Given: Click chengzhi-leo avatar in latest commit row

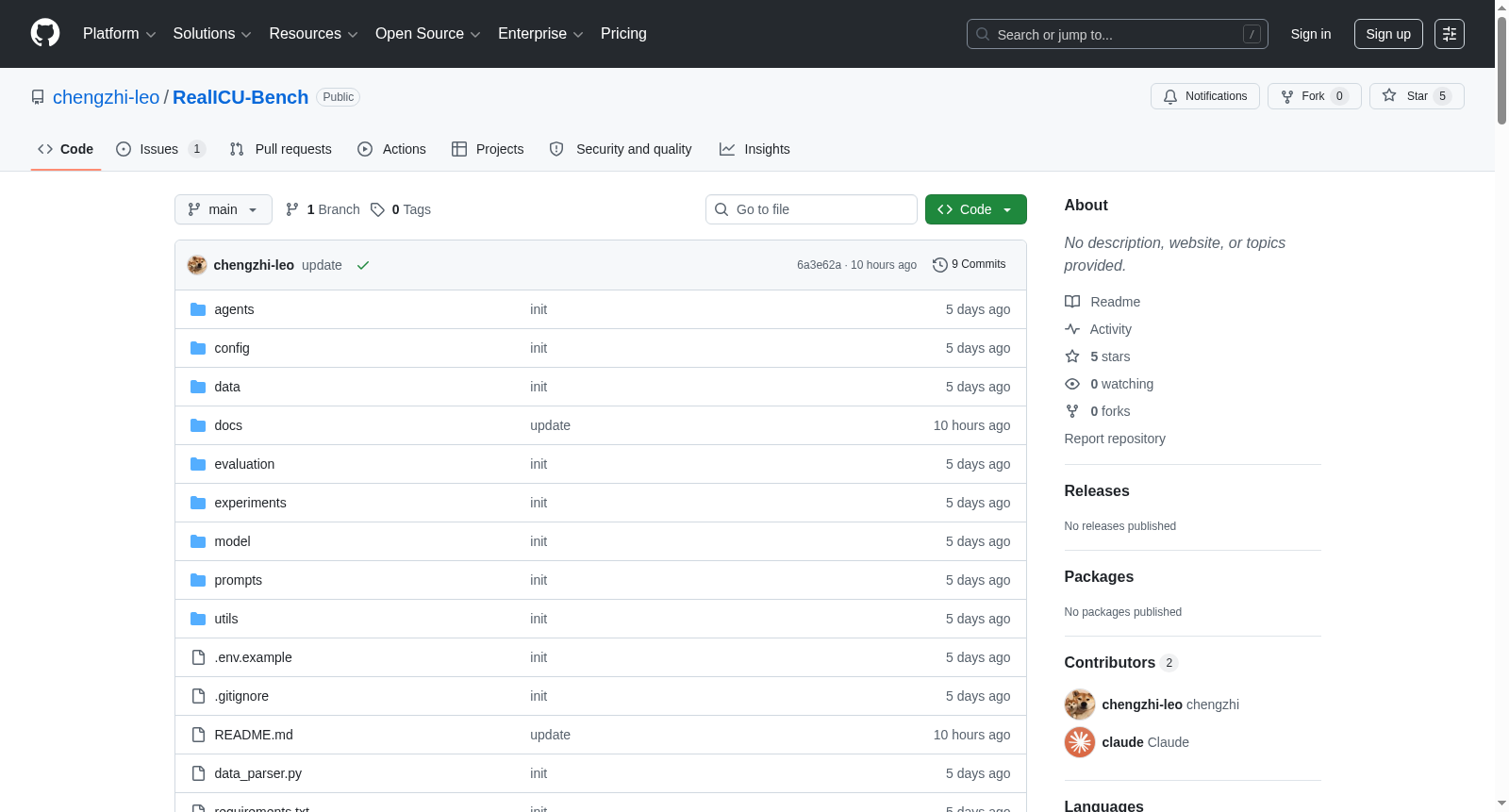Looking at the screenshot, I should click(197, 265).
